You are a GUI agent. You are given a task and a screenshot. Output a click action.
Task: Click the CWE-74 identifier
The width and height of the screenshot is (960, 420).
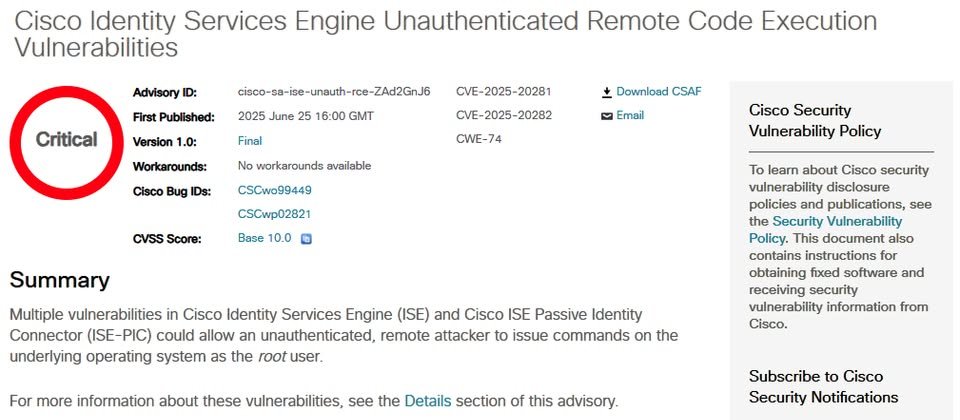pos(479,139)
